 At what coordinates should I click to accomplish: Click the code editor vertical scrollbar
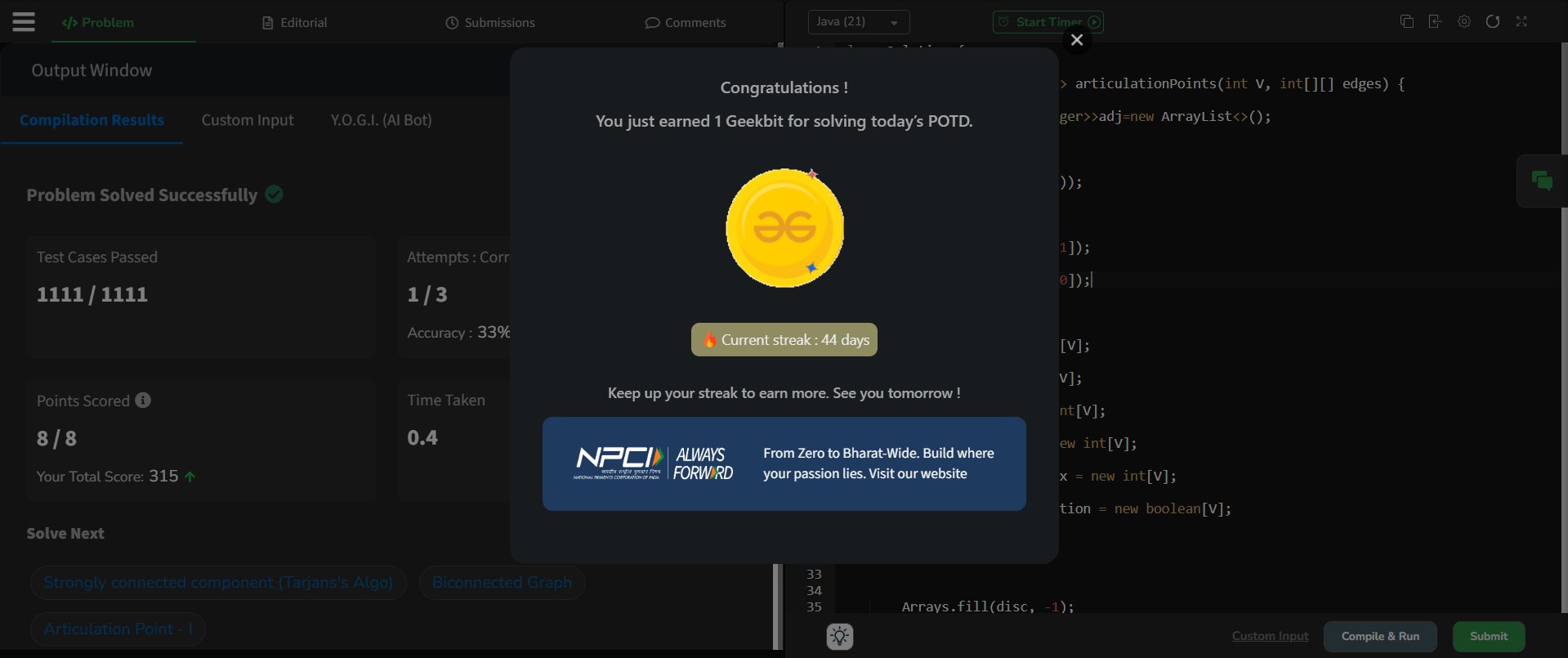[x=1564, y=327]
